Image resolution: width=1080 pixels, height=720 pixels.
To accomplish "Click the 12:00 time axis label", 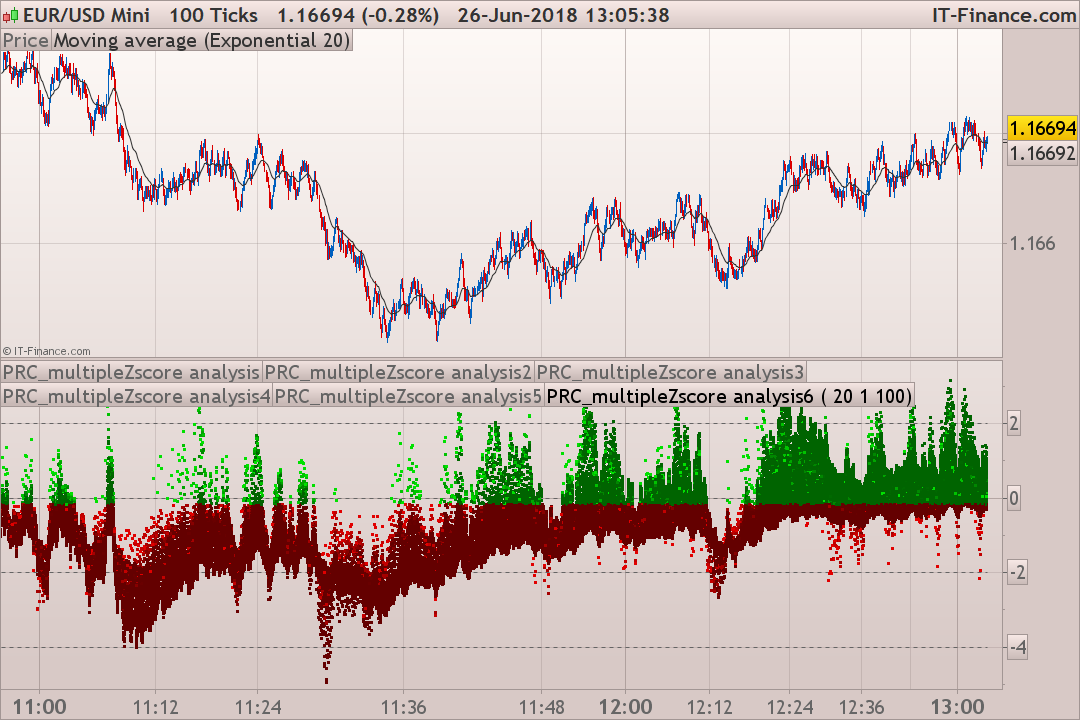I will [625, 707].
